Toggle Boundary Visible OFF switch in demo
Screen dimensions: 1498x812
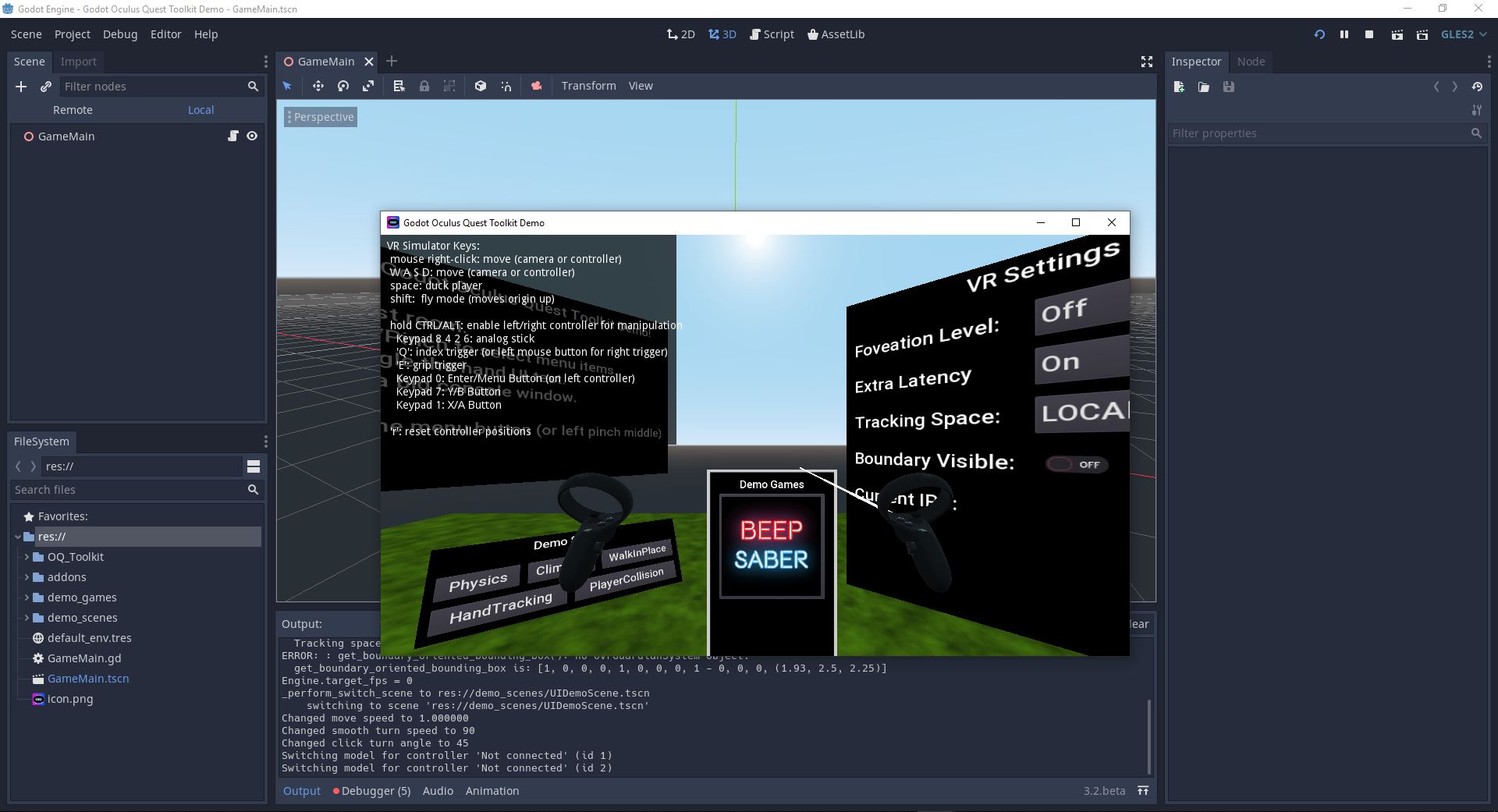[x=1077, y=464]
